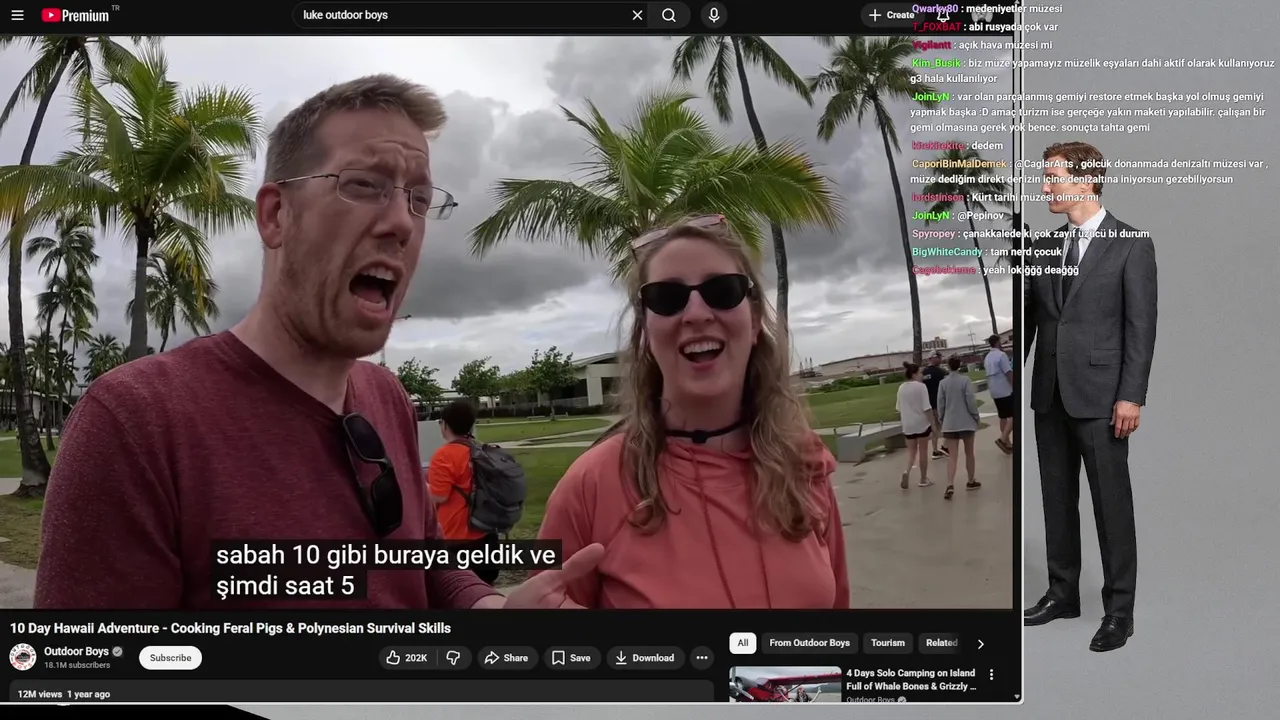Click the video player to pause

[x=506, y=322]
